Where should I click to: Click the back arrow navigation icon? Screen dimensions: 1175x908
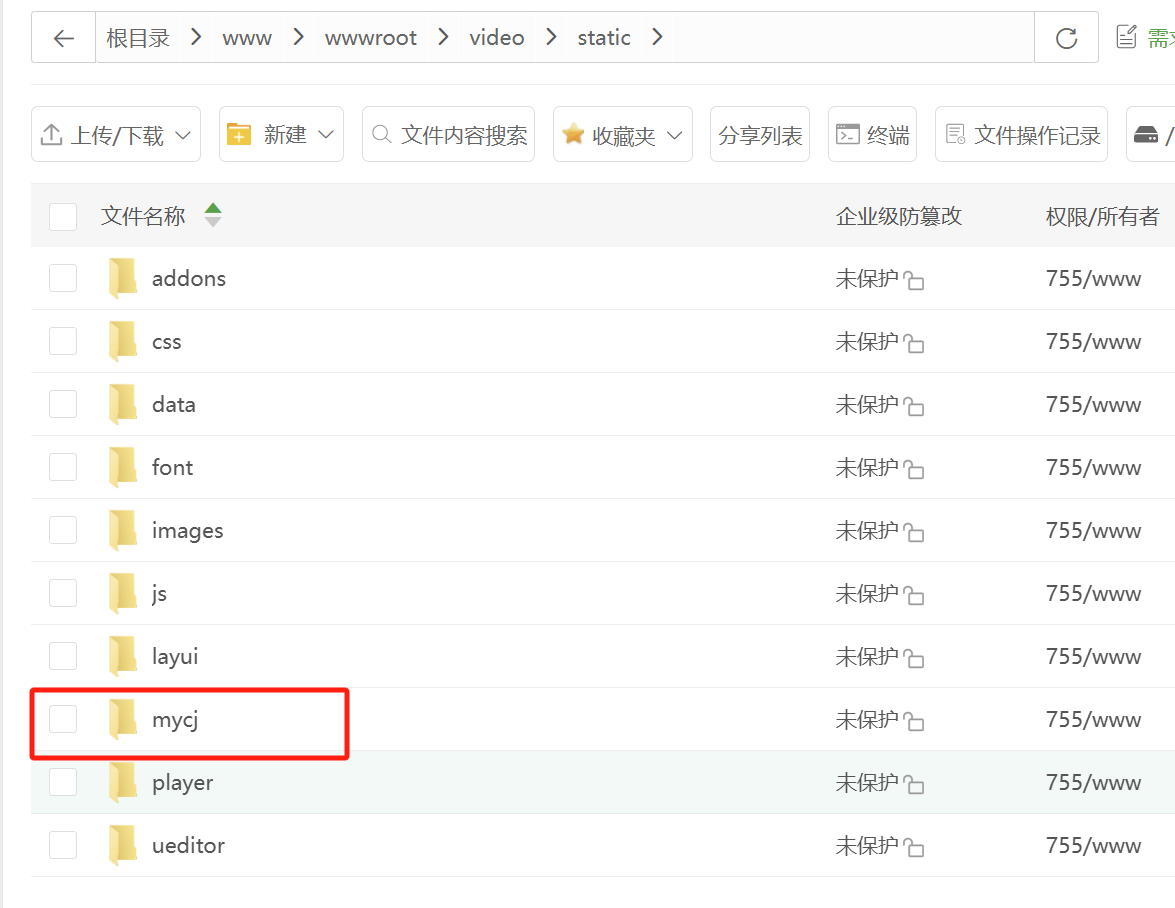pos(64,38)
